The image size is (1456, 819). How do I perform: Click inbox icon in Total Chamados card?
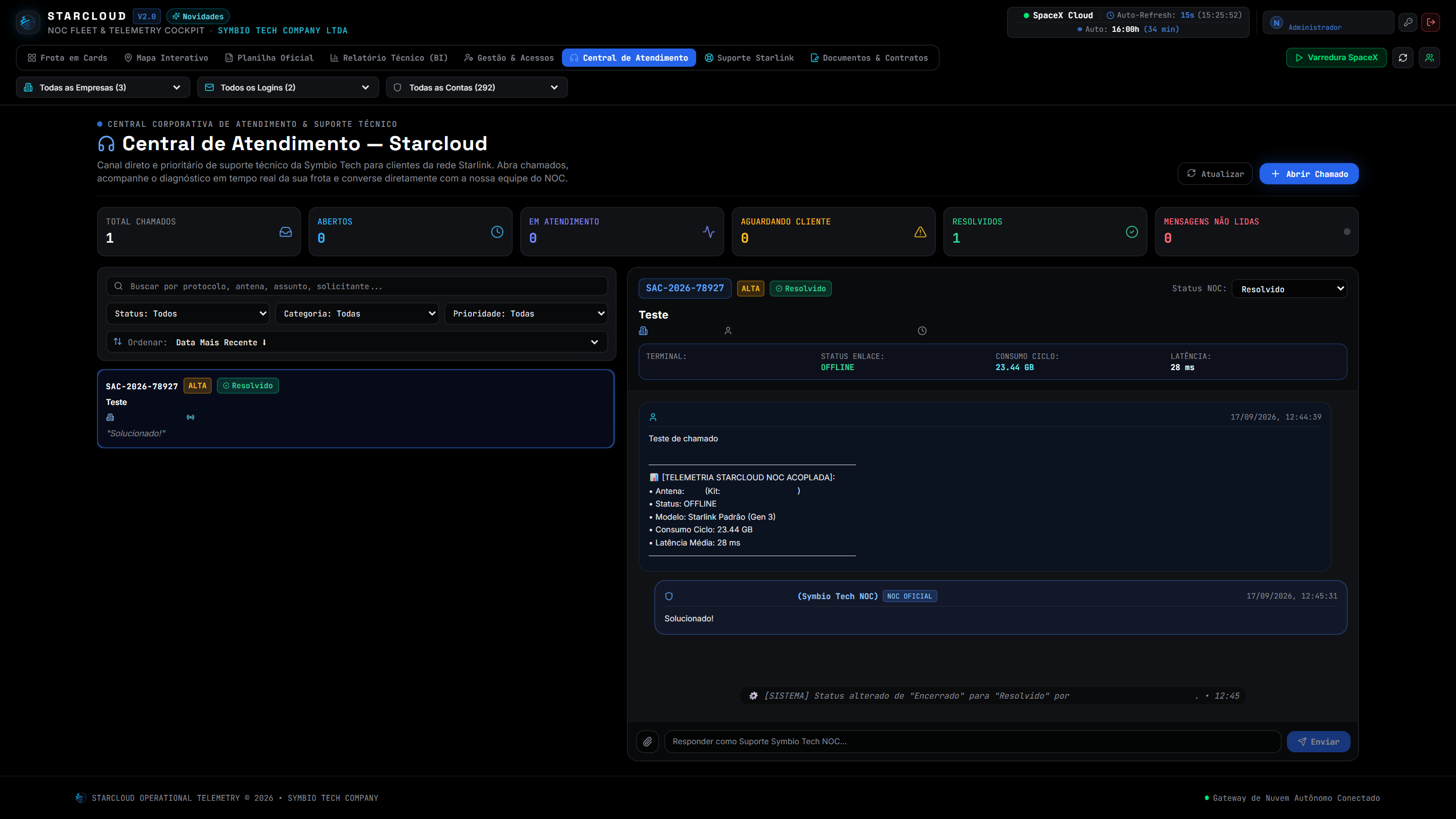tap(286, 232)
